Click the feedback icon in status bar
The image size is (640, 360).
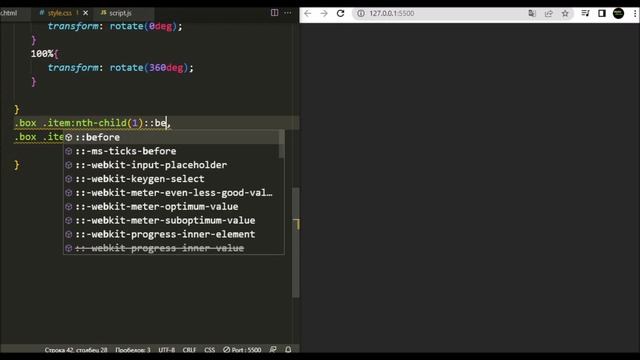click(273, 349)
